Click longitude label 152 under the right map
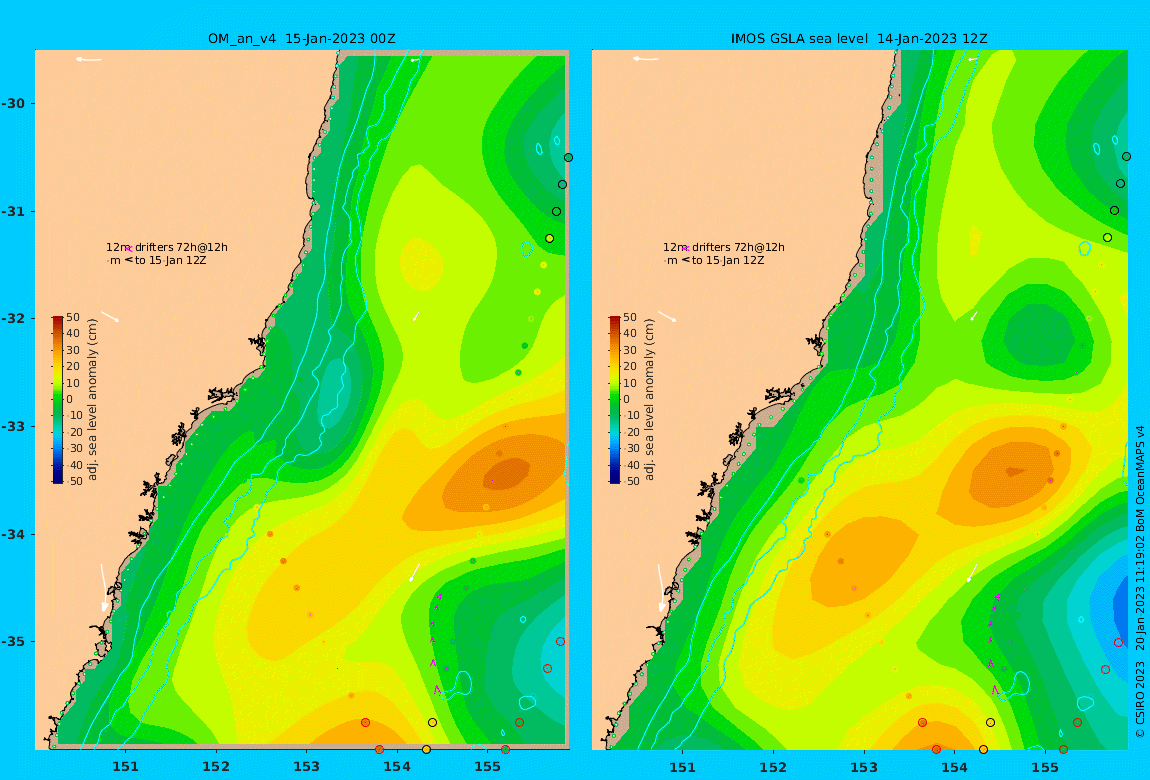 [773, 767]
